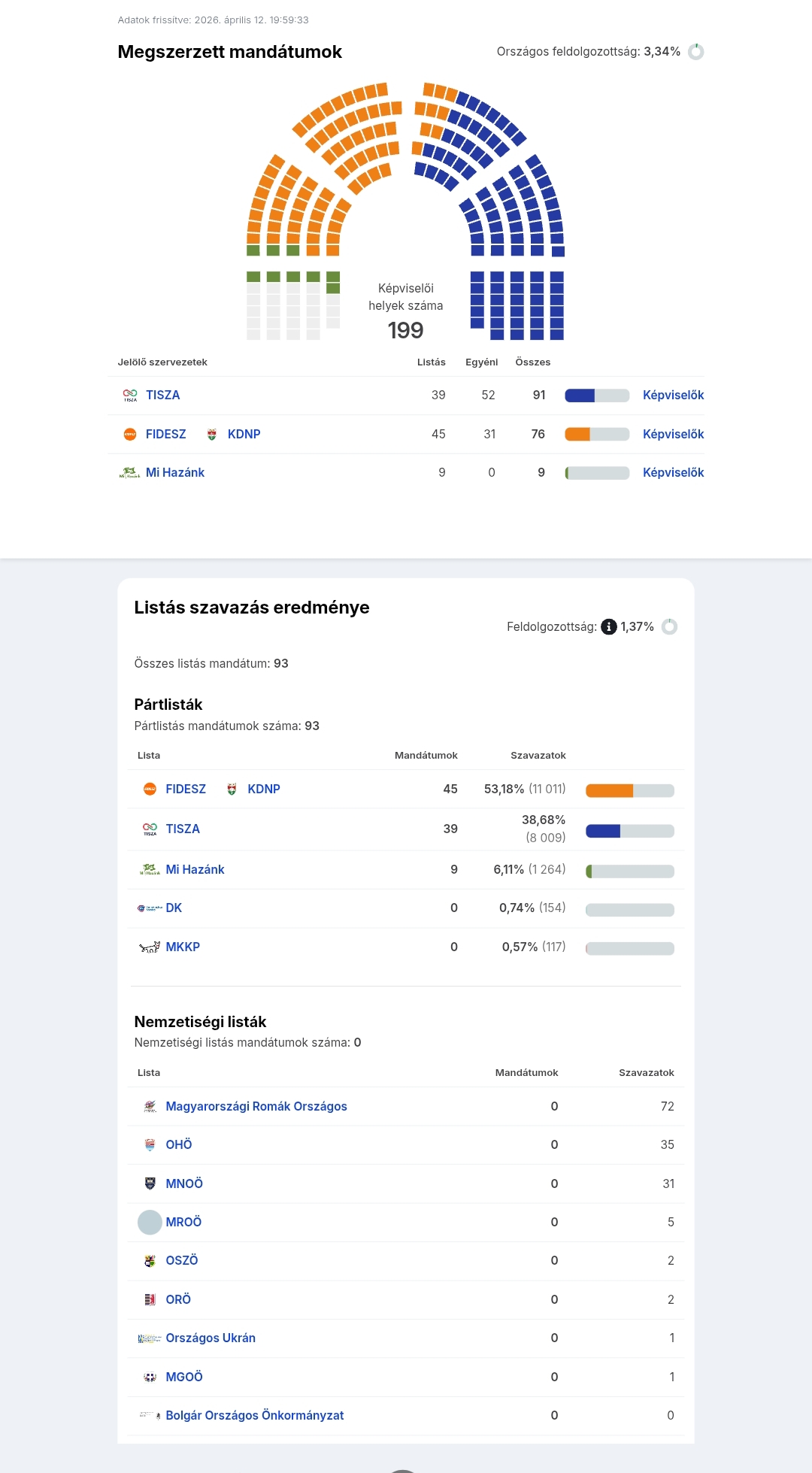The width and height of the screenshot is (812, 1473).
Task: Click the DK party logo
Action: pyautogui.click(x=150, y=908)
